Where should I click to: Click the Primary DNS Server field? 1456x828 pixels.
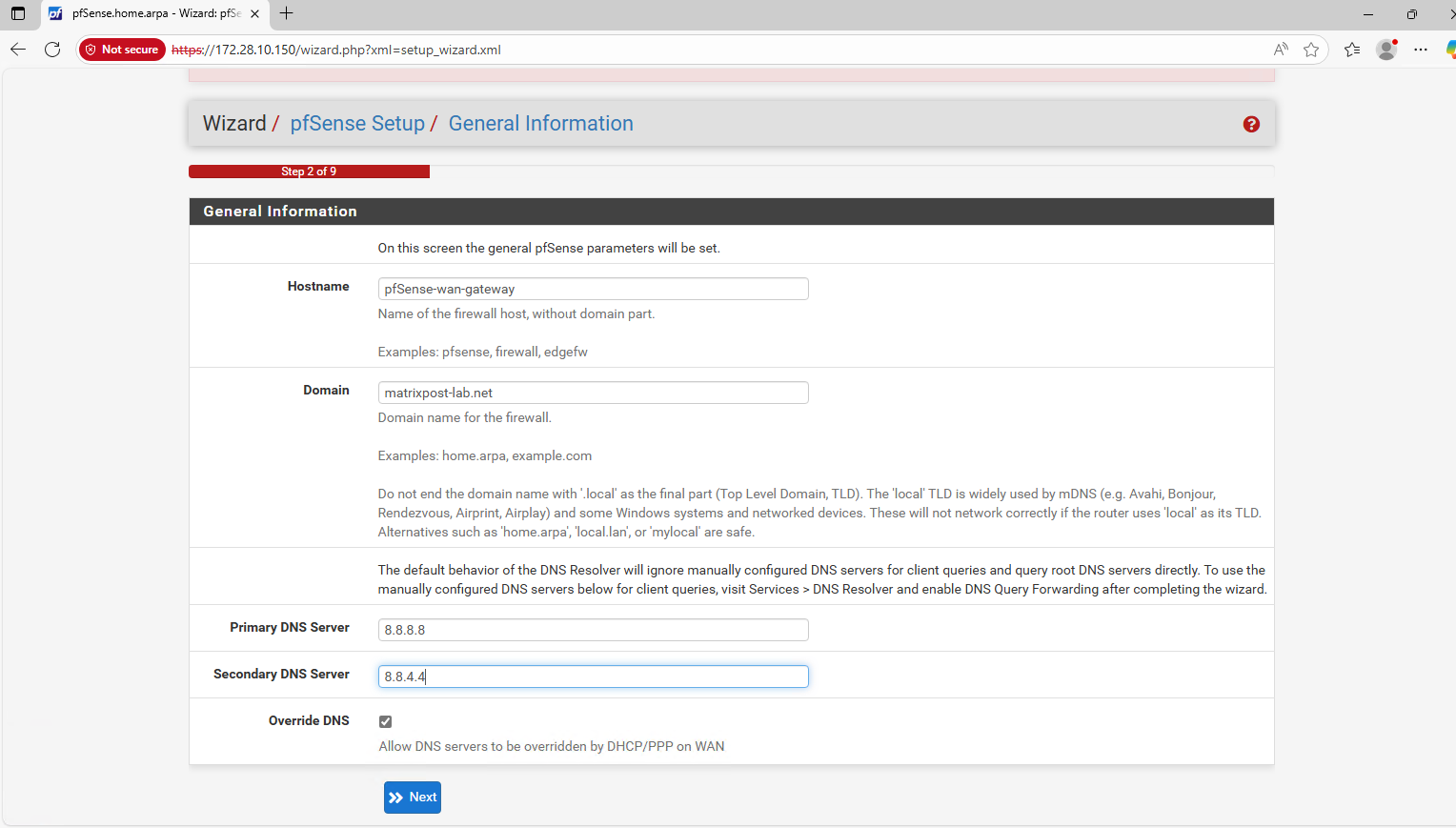click(x=593, y=630)
